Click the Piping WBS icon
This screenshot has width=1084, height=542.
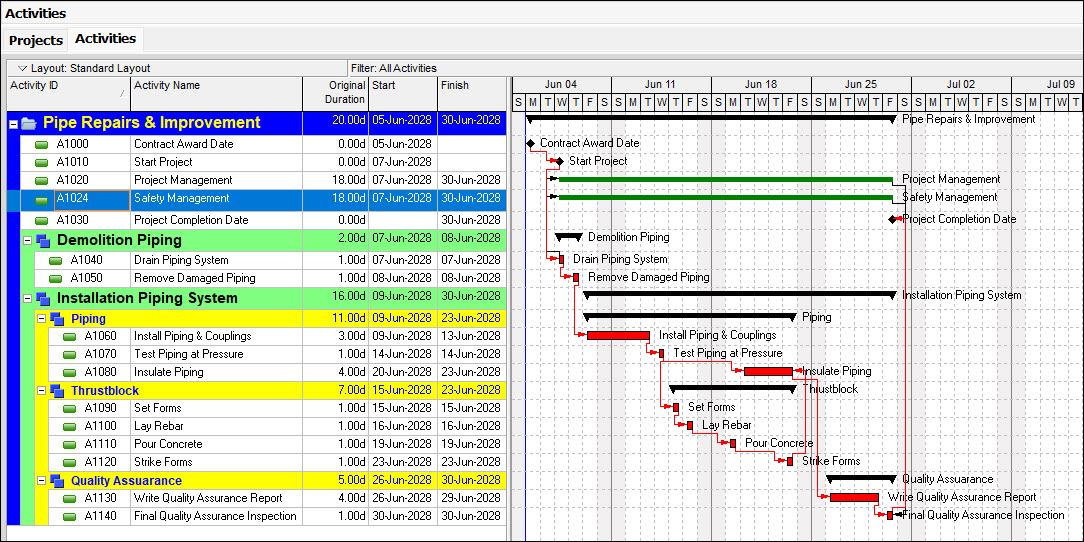57,319
